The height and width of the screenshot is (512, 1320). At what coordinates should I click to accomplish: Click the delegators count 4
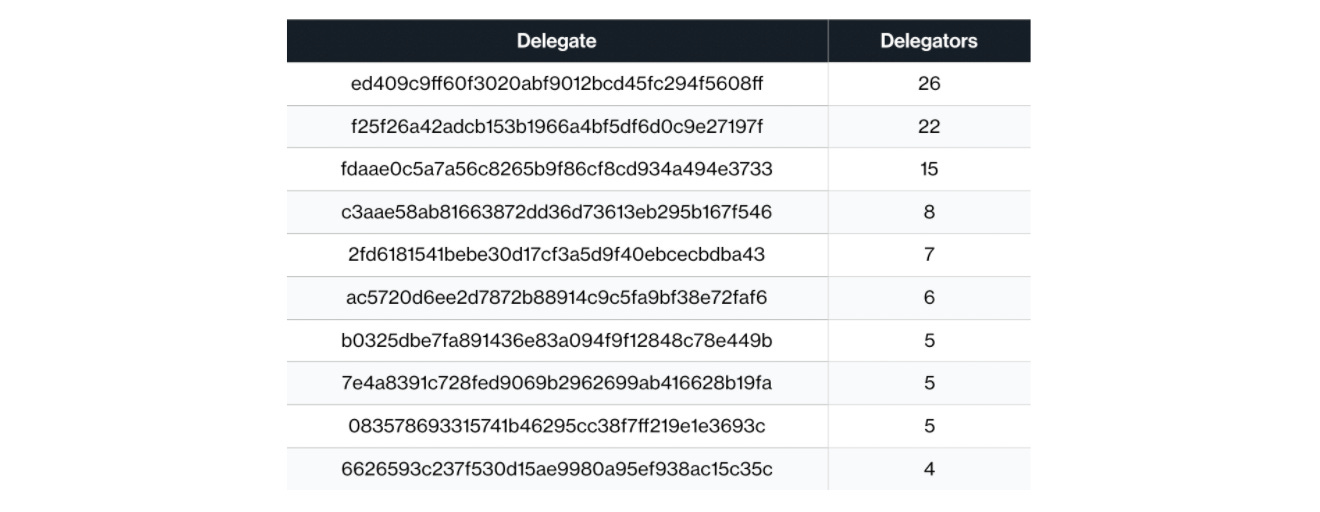click(928, 469)
